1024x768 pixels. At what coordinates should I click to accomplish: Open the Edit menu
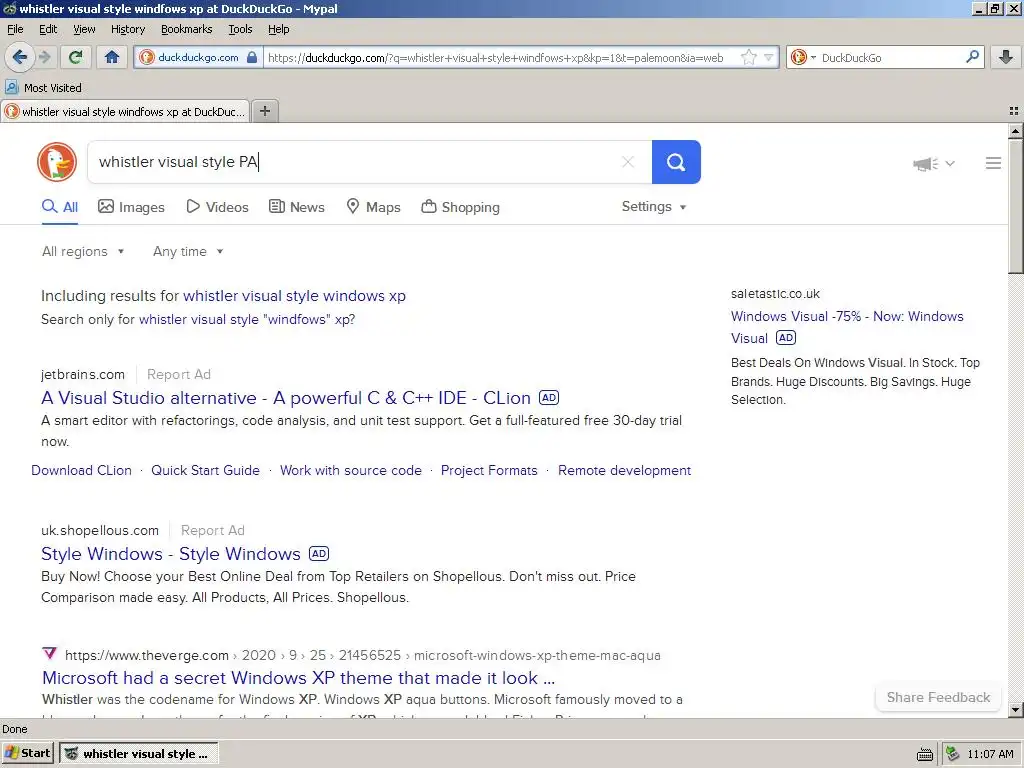point(48,29)
